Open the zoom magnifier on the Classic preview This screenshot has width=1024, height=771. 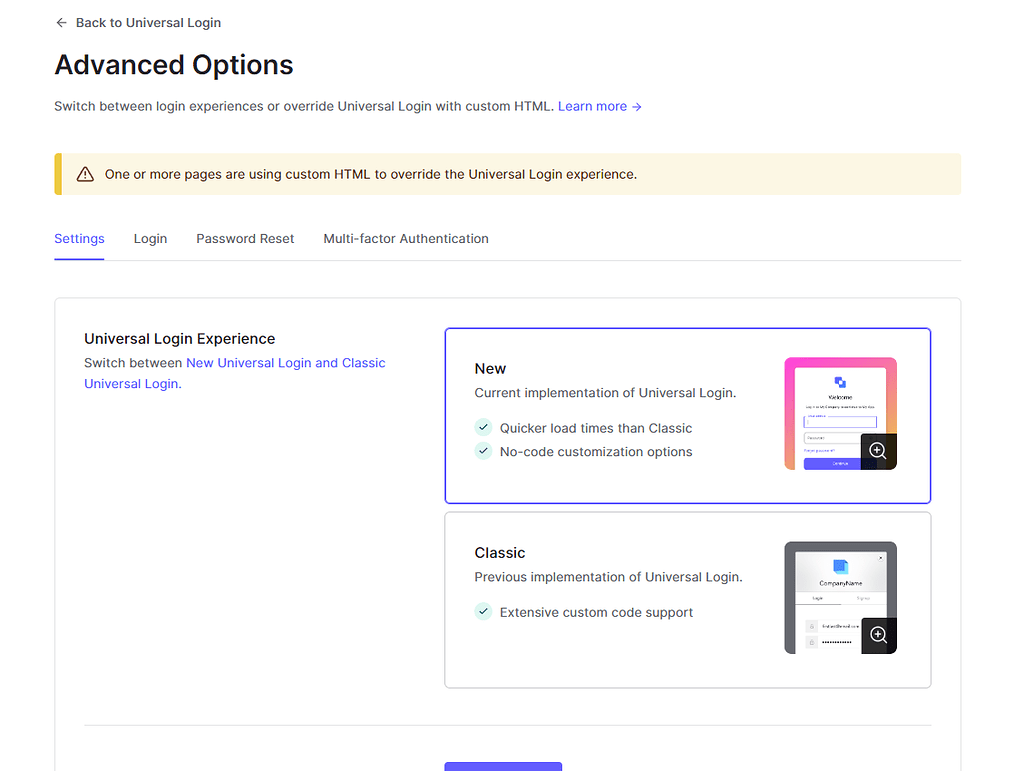(x=878, y=634)
